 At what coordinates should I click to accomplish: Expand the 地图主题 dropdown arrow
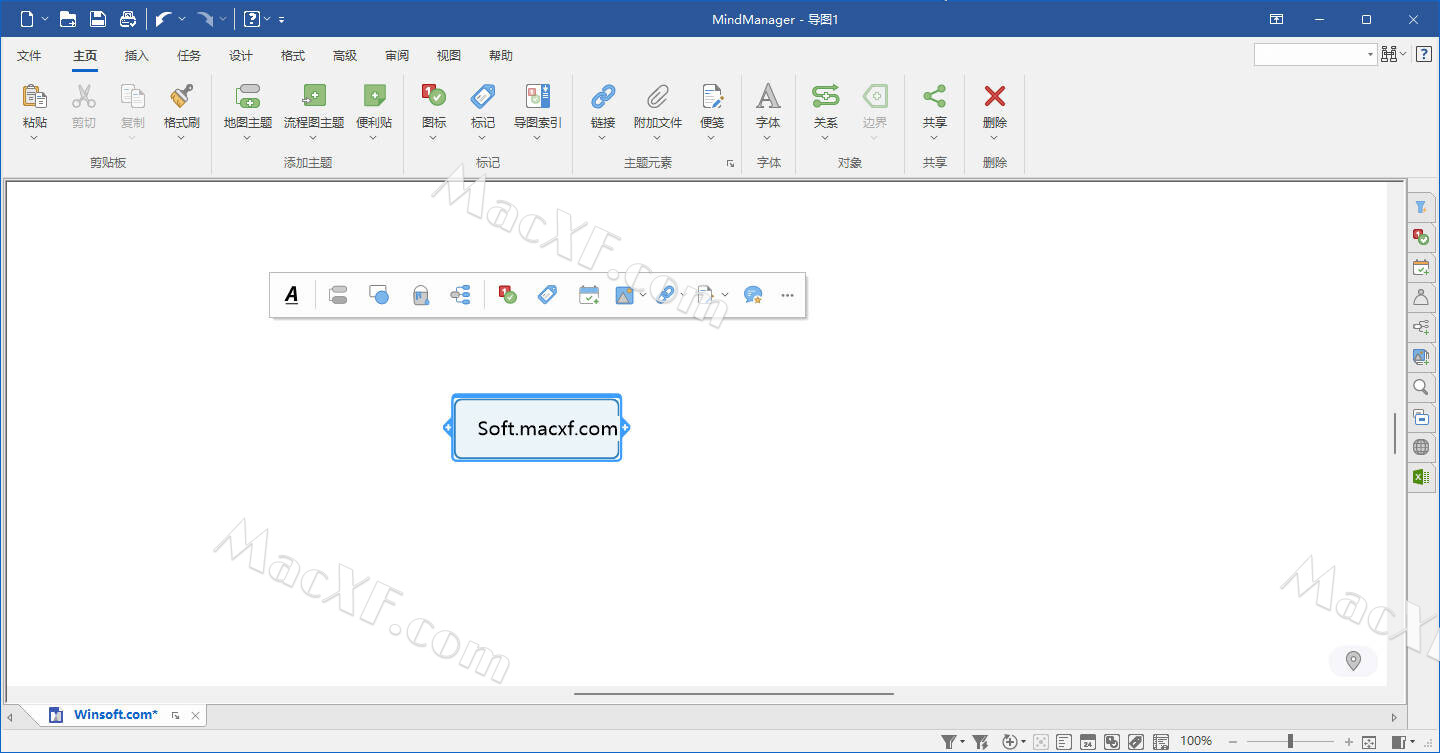(248, 138)
